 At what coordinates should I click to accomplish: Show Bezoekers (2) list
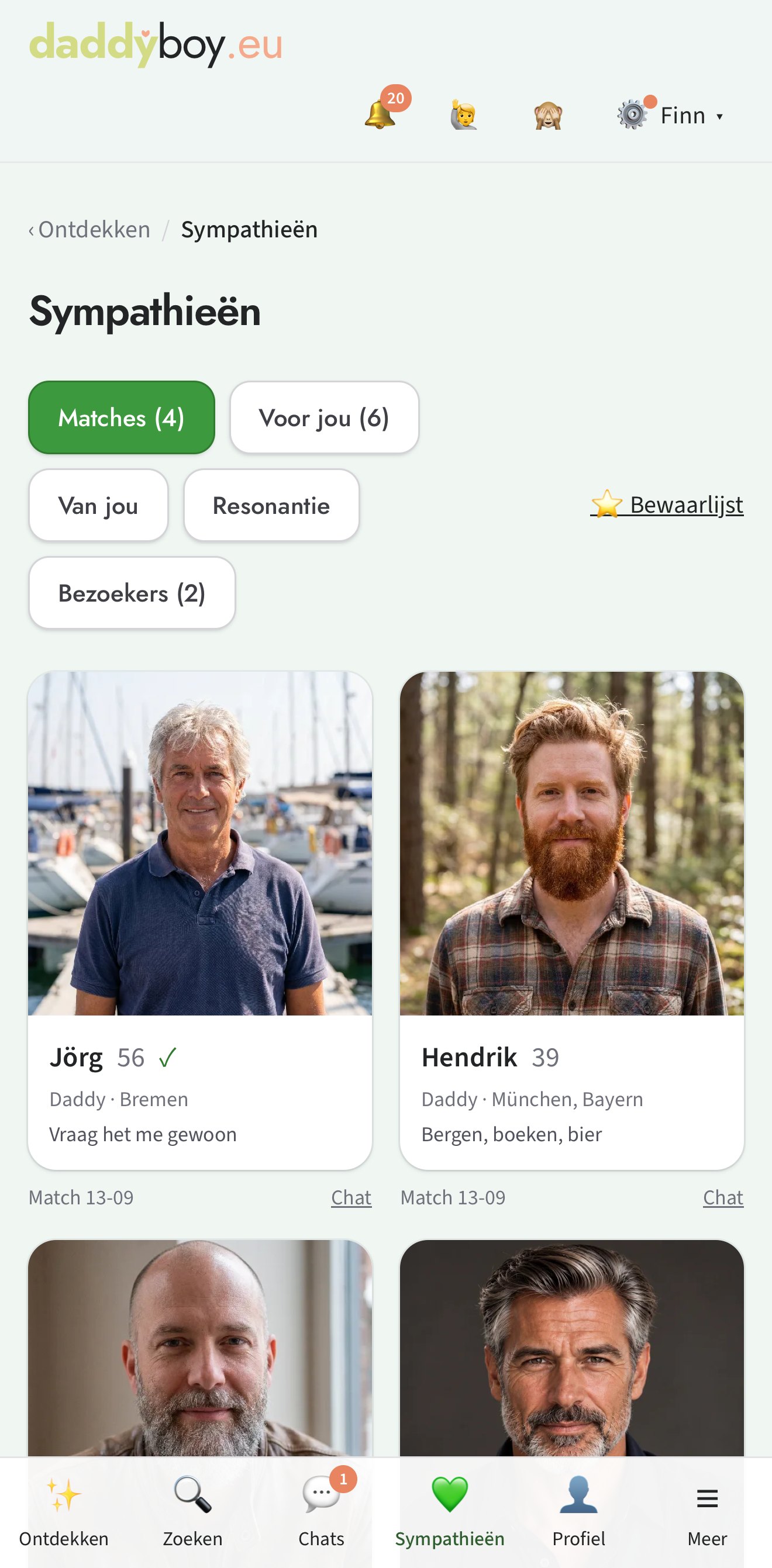pos(132,593)
